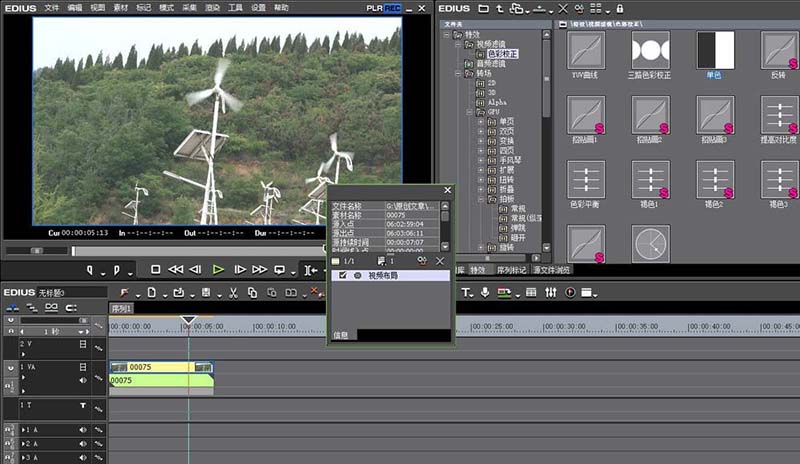The image size is (800, 464).
Task: Select the 褐色1 effect preset
Action: tap(651, 179)
